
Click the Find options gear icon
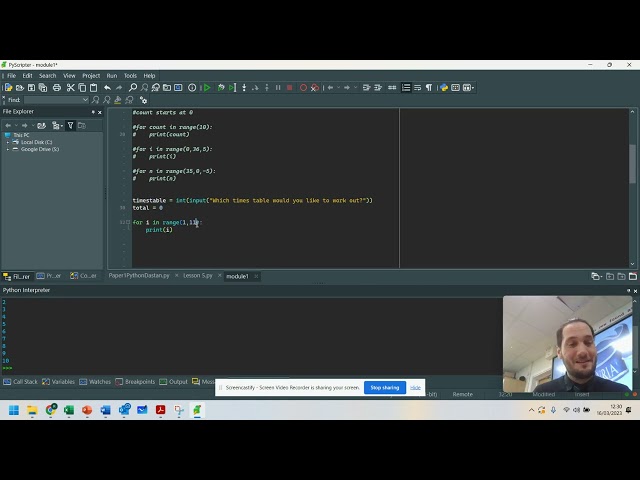click(x=143, y=100)
